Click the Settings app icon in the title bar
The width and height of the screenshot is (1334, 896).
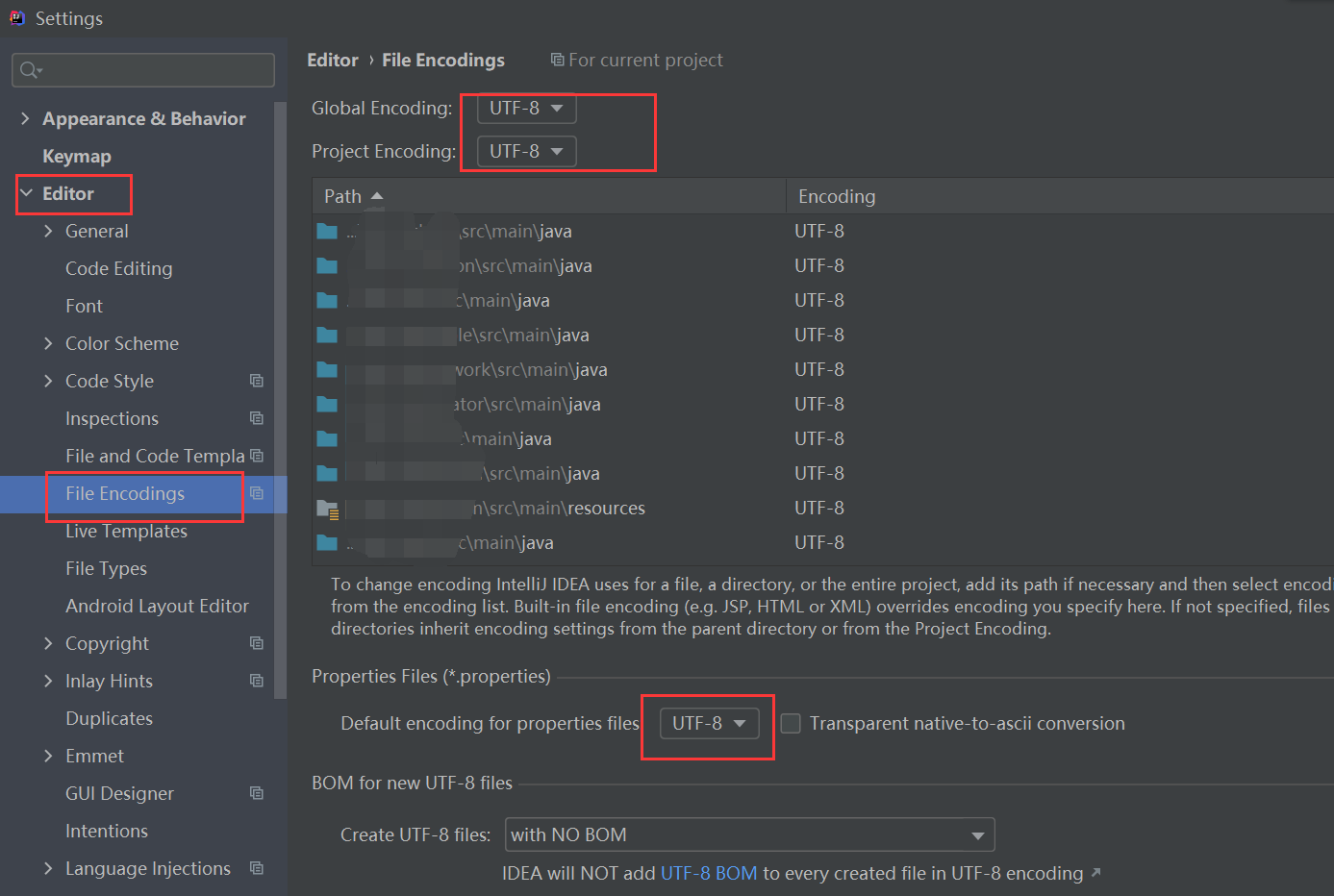[16, 17]
